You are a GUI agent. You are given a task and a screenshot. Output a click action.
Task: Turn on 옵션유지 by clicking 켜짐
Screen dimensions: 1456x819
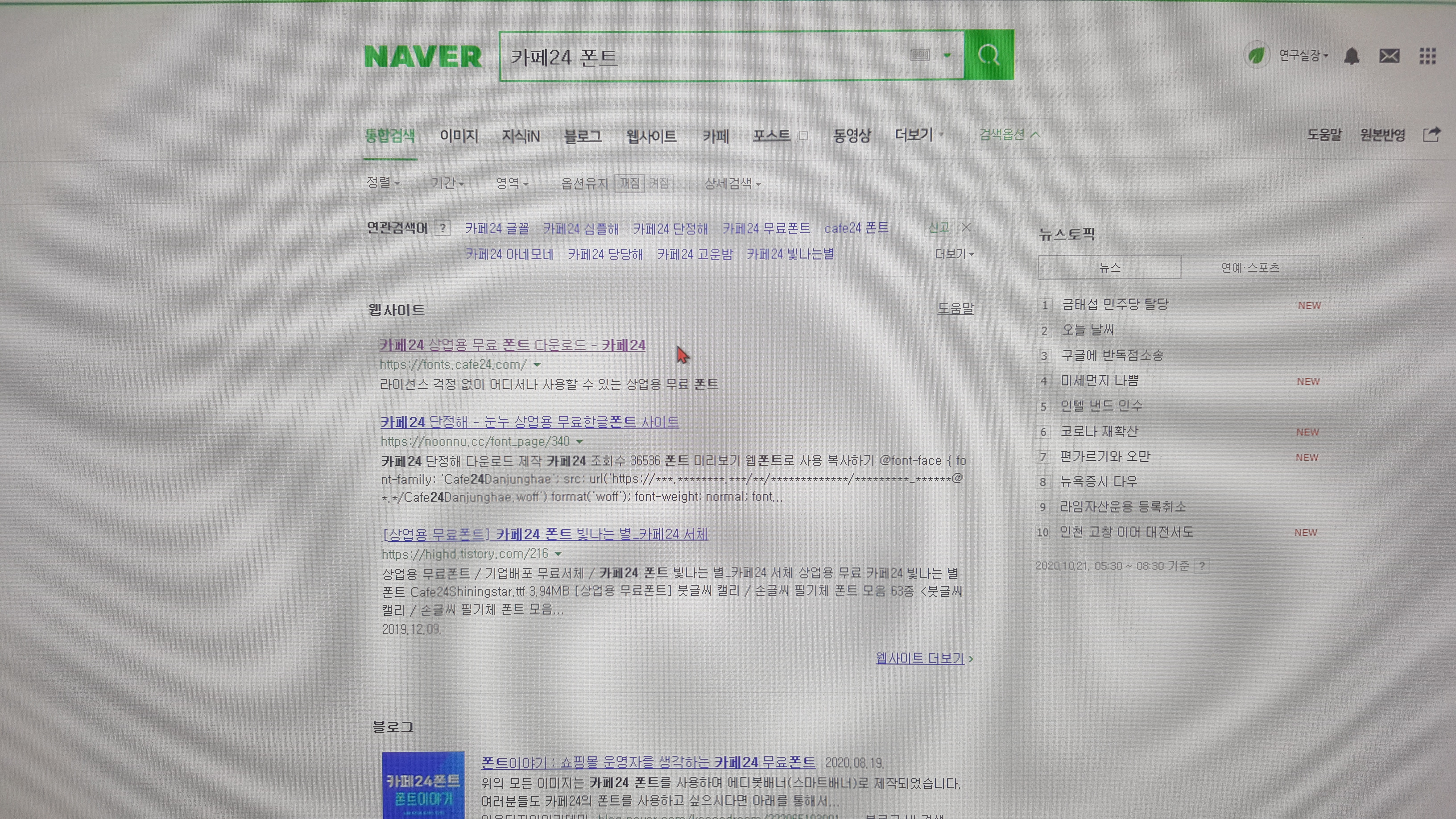pos(659,182)
